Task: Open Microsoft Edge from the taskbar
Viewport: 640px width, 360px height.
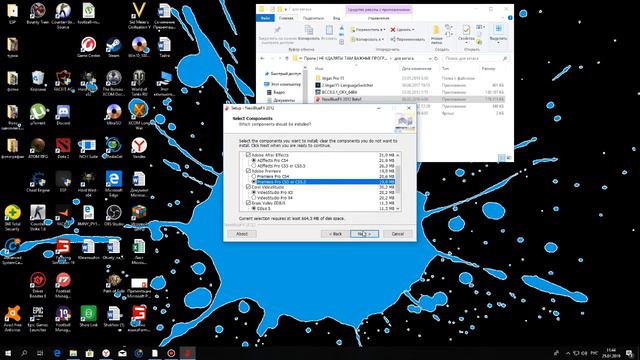Action: point(57,353)
